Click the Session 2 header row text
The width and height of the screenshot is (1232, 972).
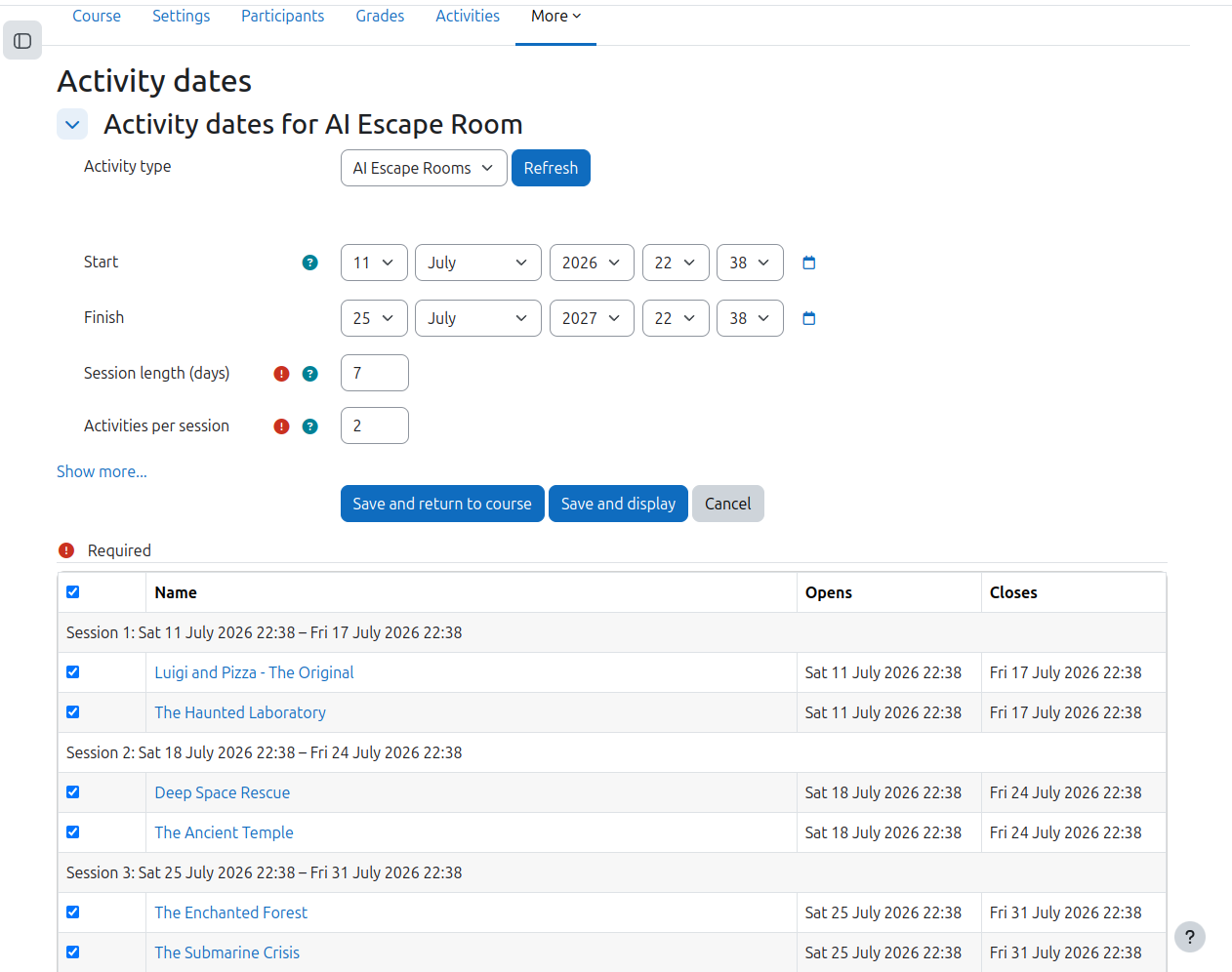(264, 752)
